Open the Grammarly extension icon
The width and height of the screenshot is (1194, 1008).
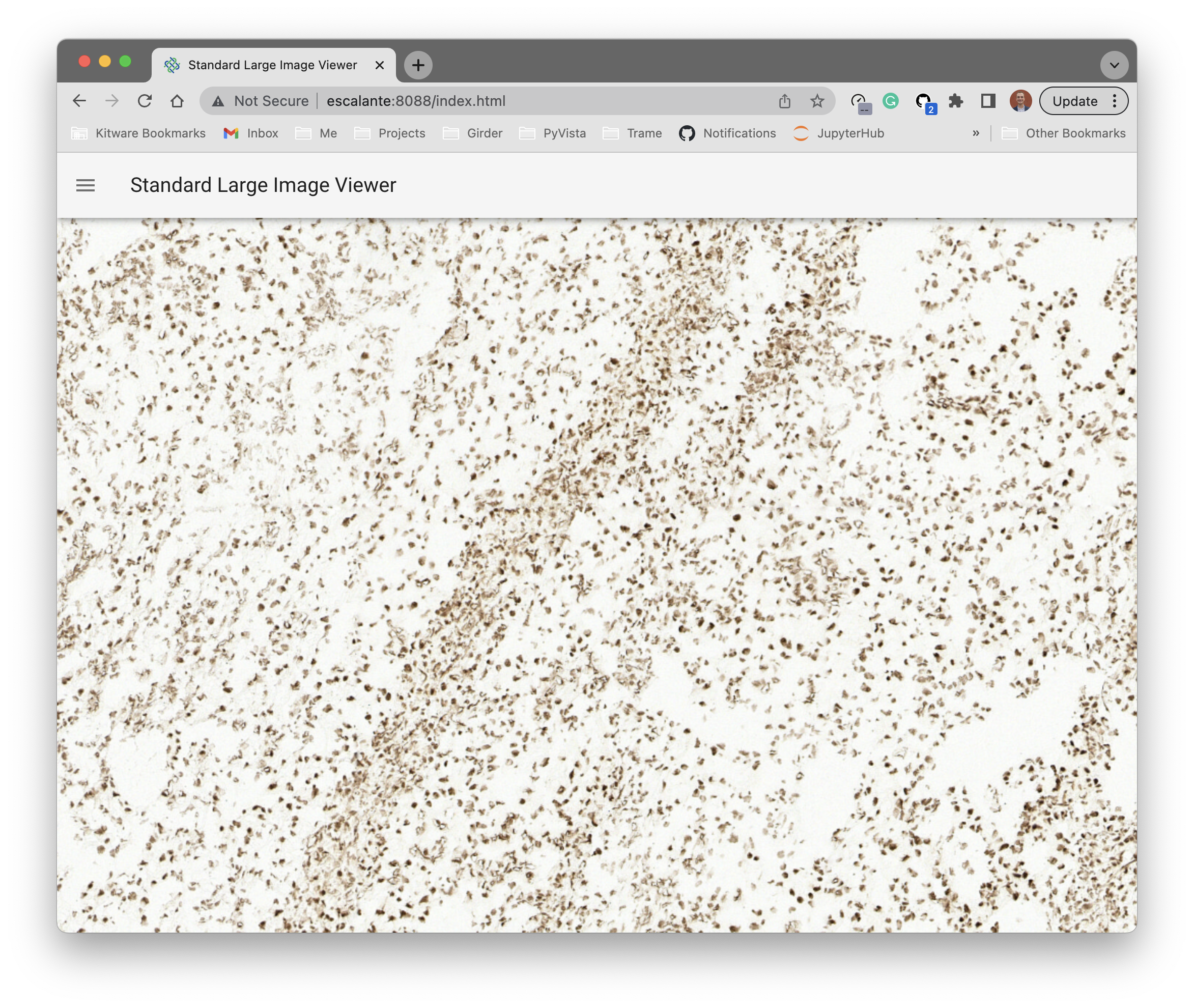(890, 101)
